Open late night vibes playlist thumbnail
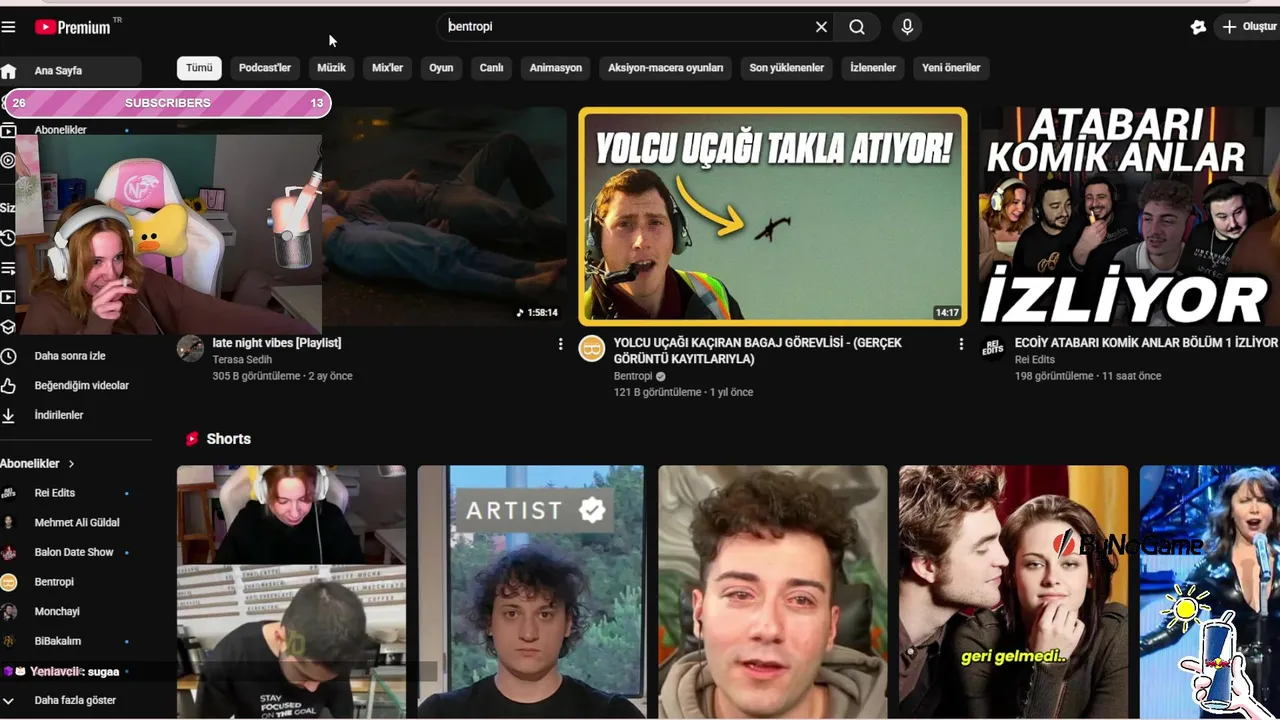Viewport: 1280px width, 720px height. coord(445,217)
